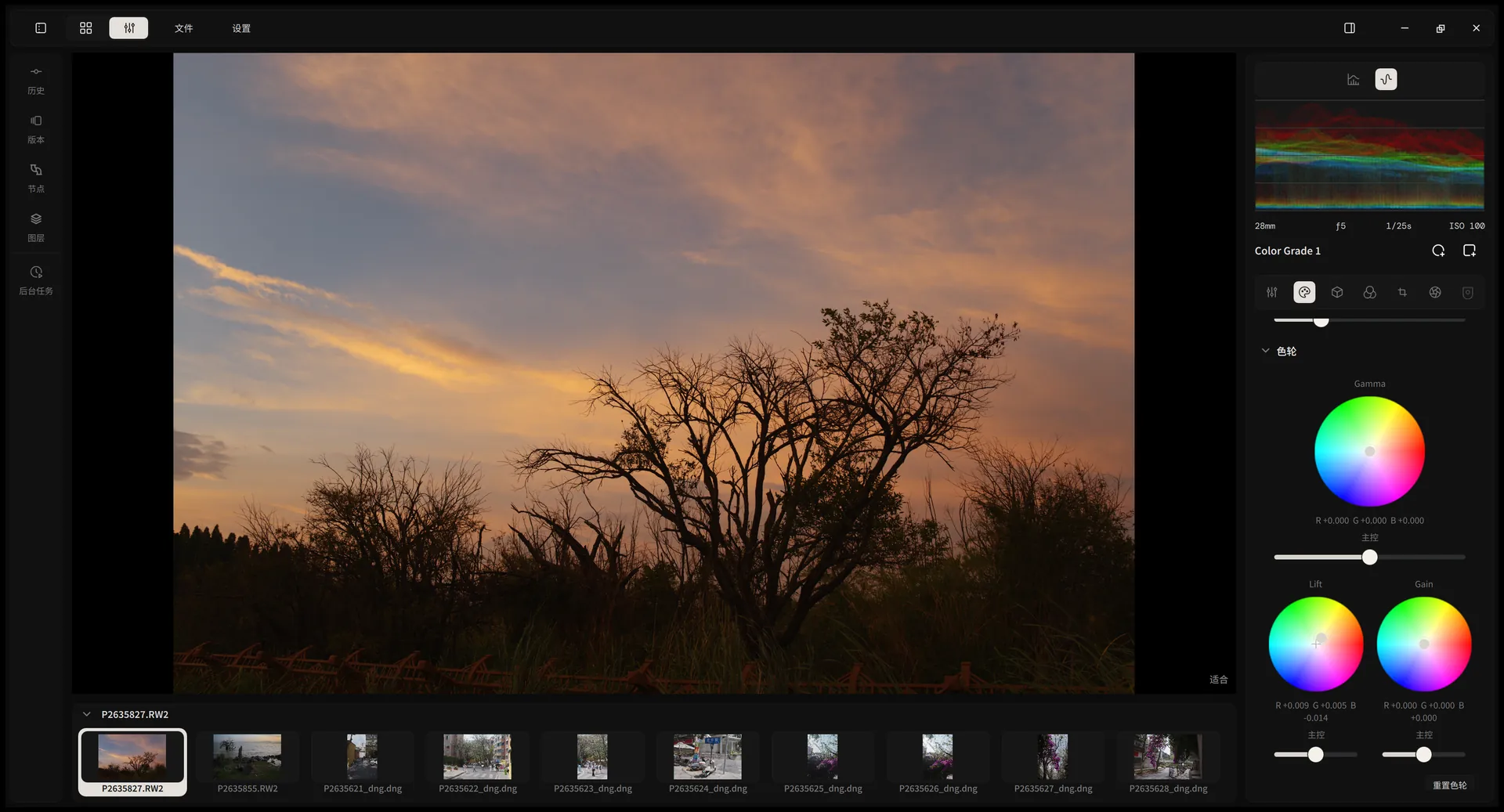Open thumbnail P2635624_dng.dng
The image size is (1504, 812).
pyautogui.click(x=708, y=762)
